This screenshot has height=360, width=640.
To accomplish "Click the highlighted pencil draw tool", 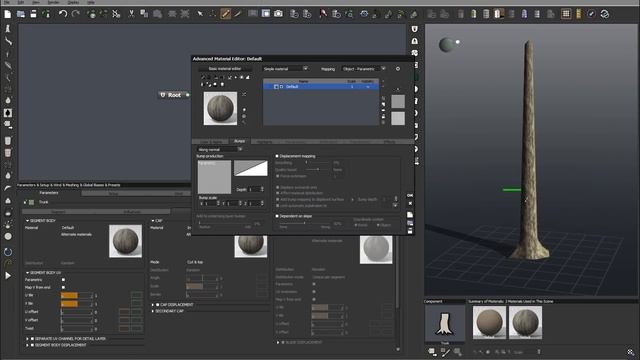I will point(225,14).
